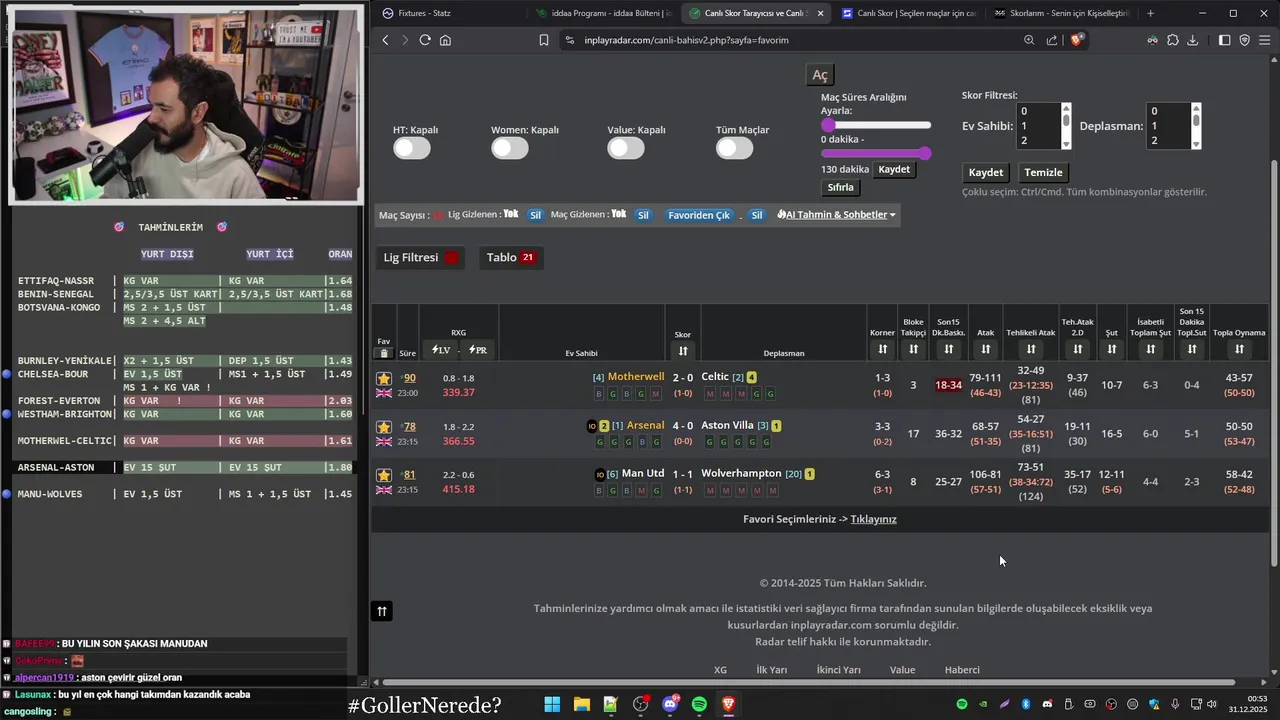Image resolution: width=1280 pixels, height=720 pixels.
Task: Open the Arsenal match minute 78 link
Action: 409,427
